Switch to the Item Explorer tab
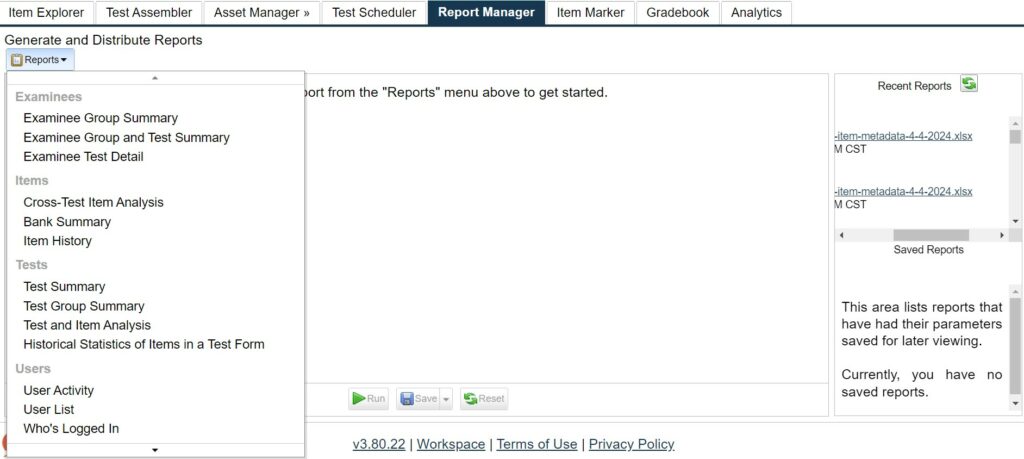The width and height of the screenshot is (1024, 459). (46, 12)
